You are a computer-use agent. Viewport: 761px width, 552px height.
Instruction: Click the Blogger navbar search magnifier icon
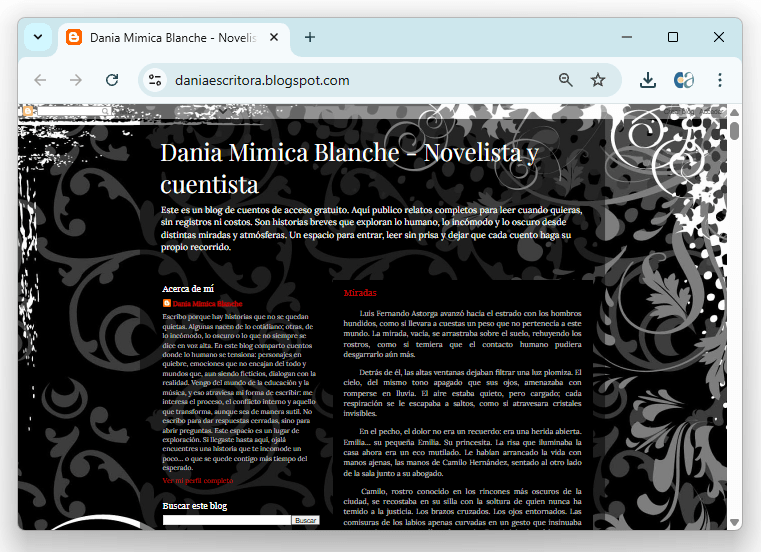105,111
